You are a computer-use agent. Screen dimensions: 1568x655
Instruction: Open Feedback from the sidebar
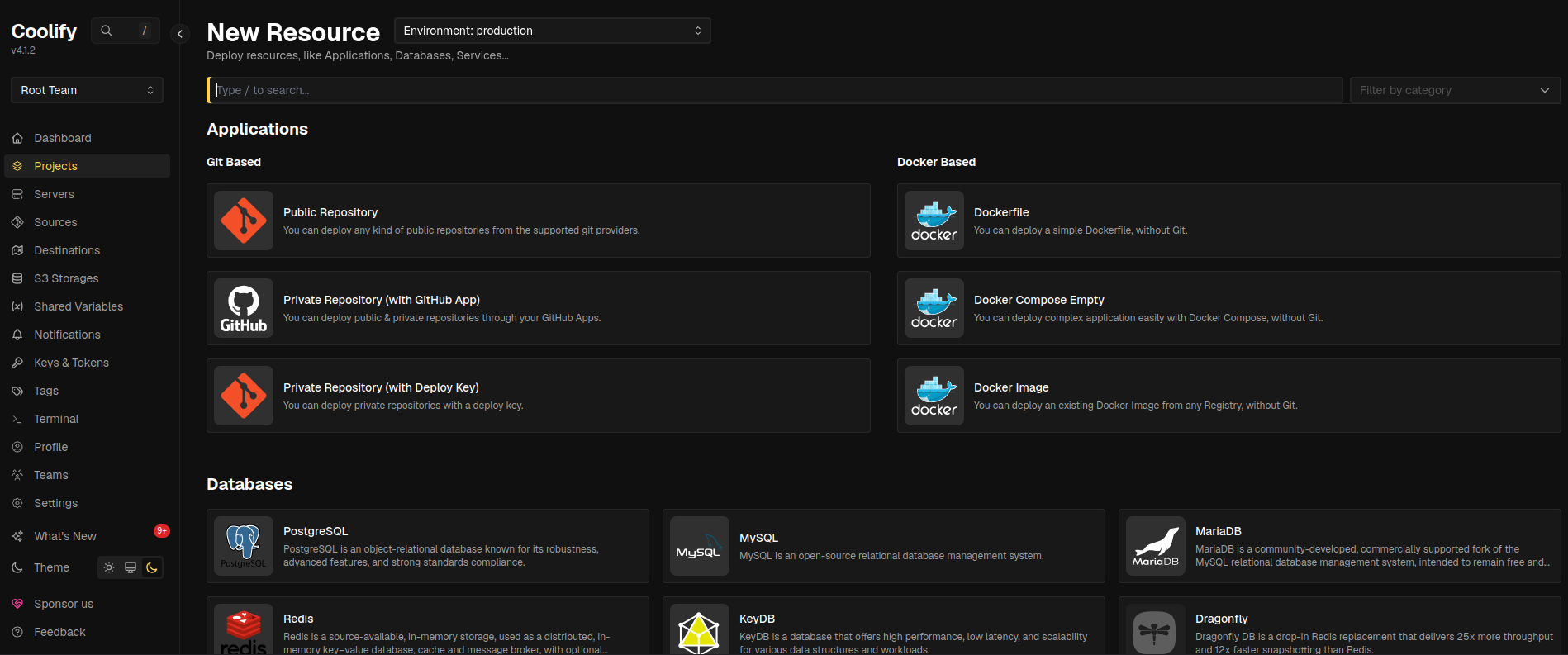click(87, 632)
